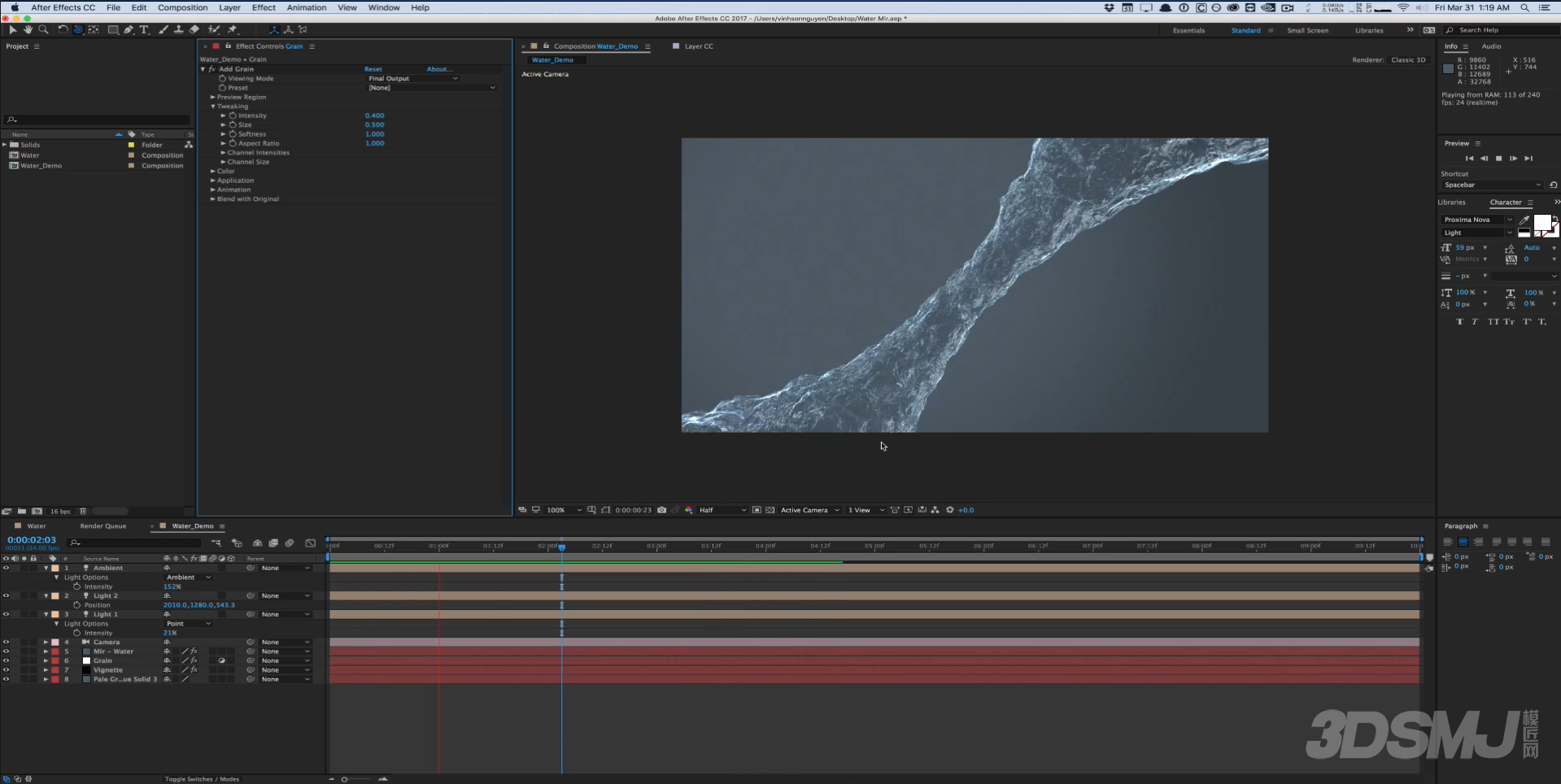Image resolution: width=1561 pixels, height=784 pixels.
Task: Select the Essentials workspace
Action: [1188, 30]
